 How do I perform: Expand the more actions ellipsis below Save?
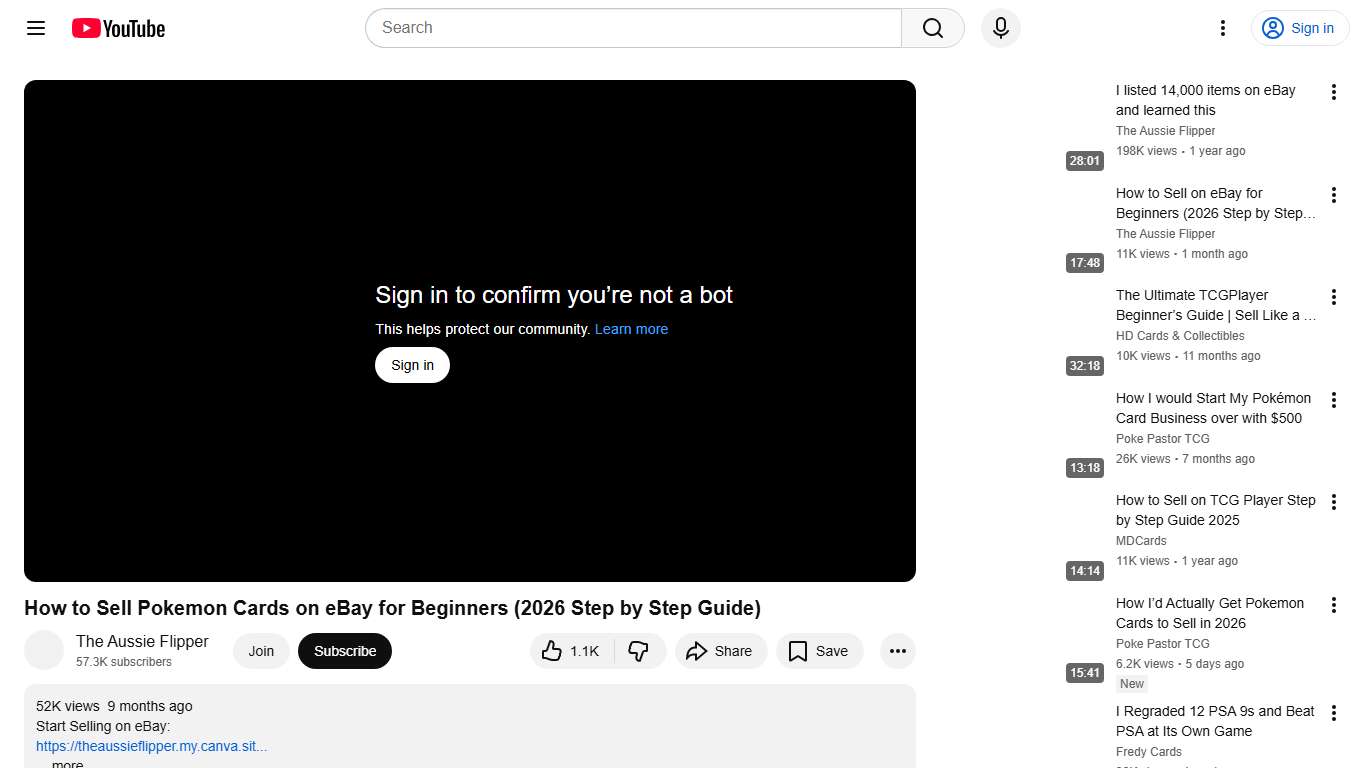(897, 650)
